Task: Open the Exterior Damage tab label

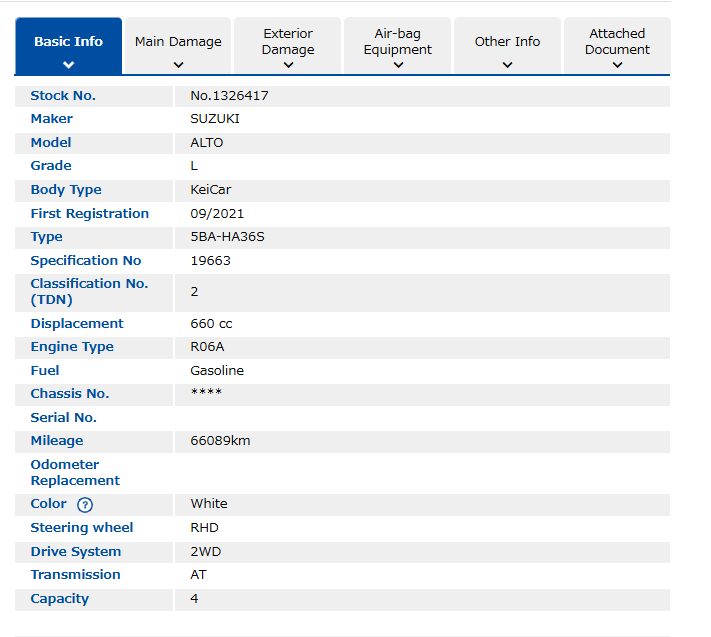Action: pyautogui.click(x=288, y=41)
